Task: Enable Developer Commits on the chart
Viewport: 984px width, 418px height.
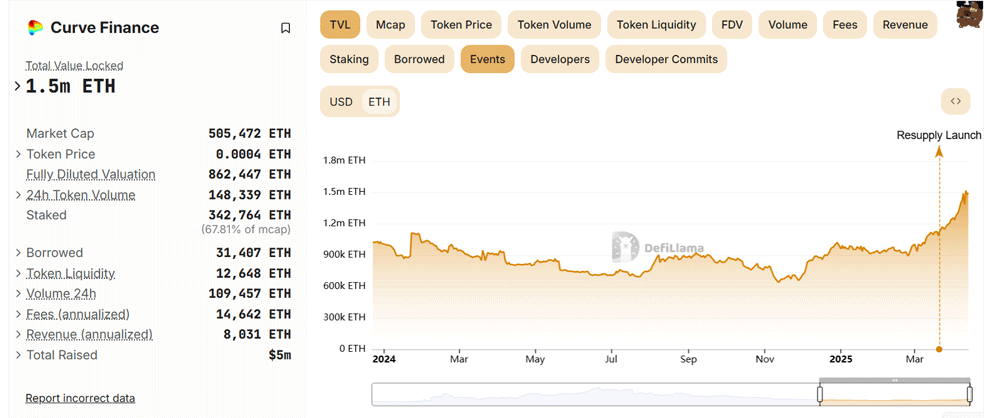Action: pyautogui.click(x=666, y=59)
